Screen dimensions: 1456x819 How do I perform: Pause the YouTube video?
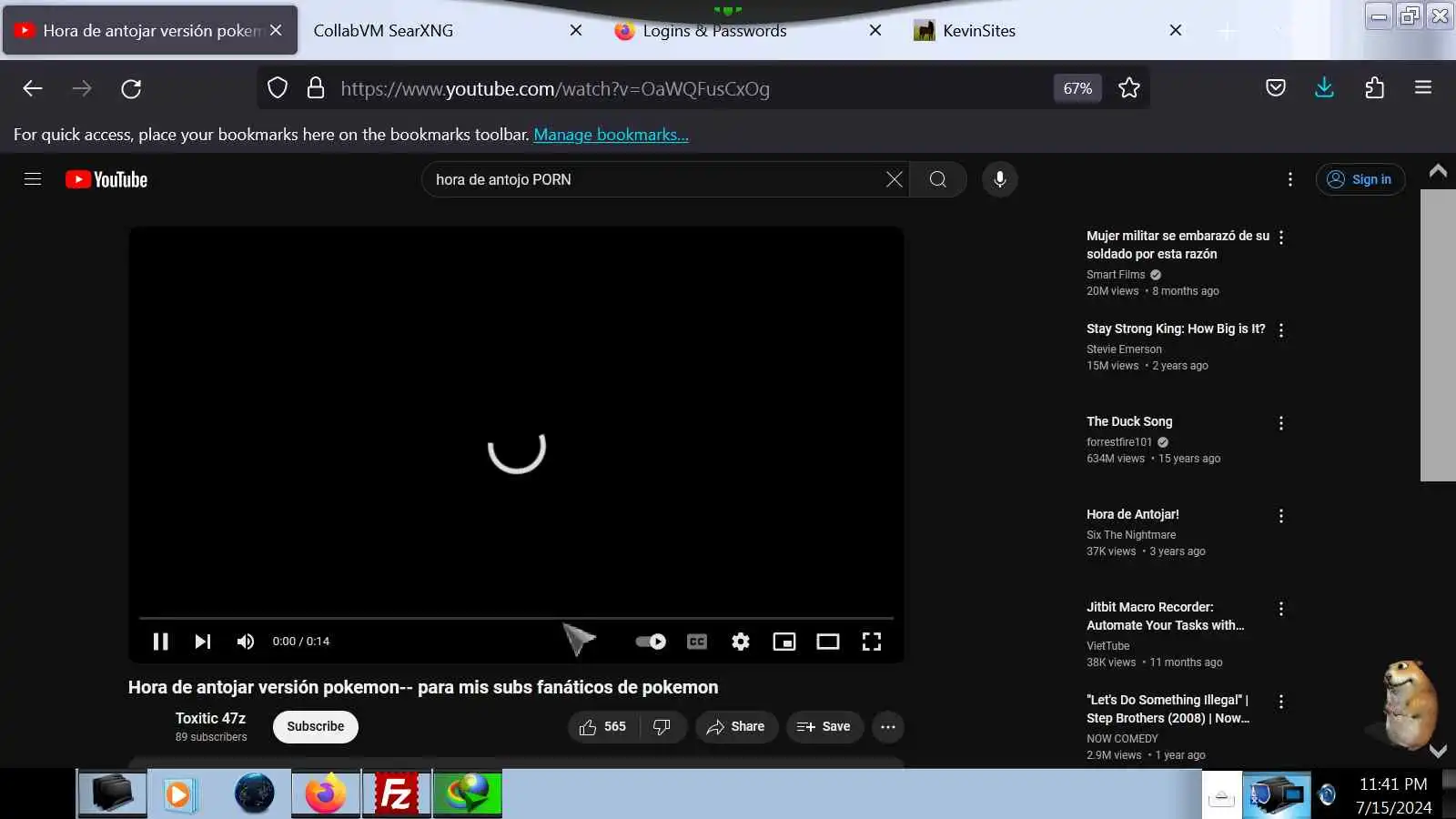(x=161, y=642)
